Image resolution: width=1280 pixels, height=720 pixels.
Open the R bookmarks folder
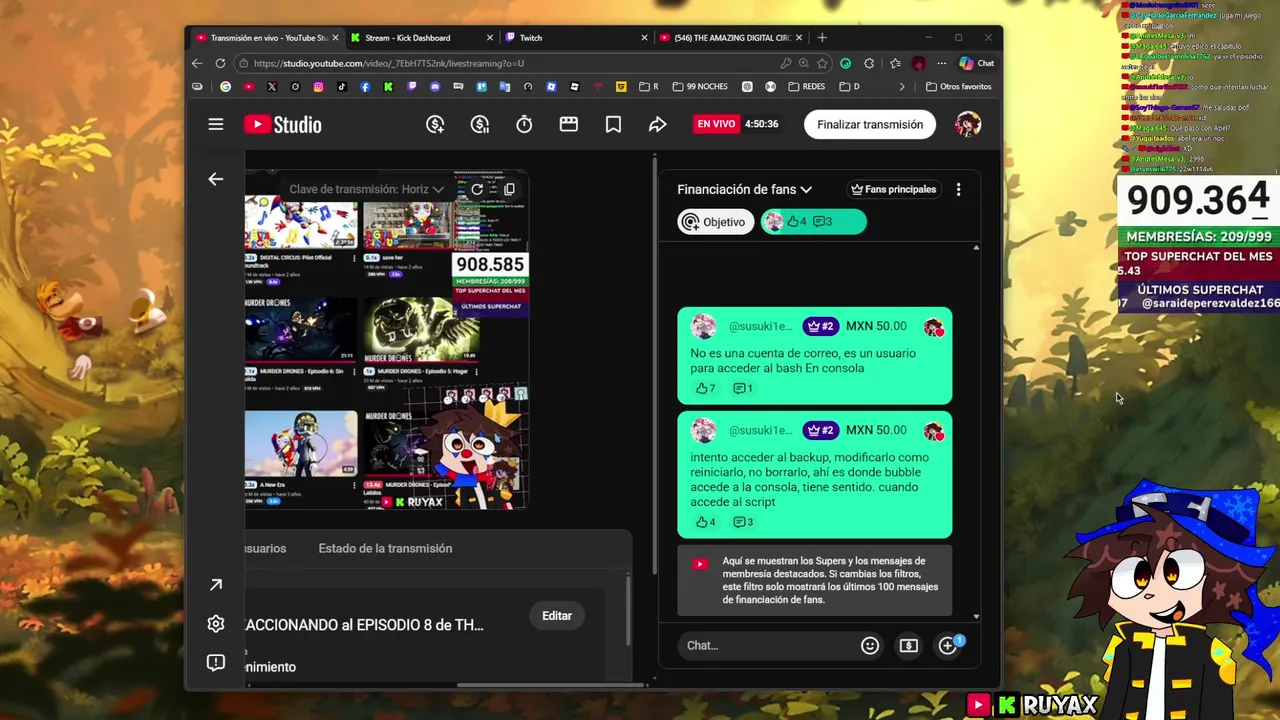[x=650, y=87]
